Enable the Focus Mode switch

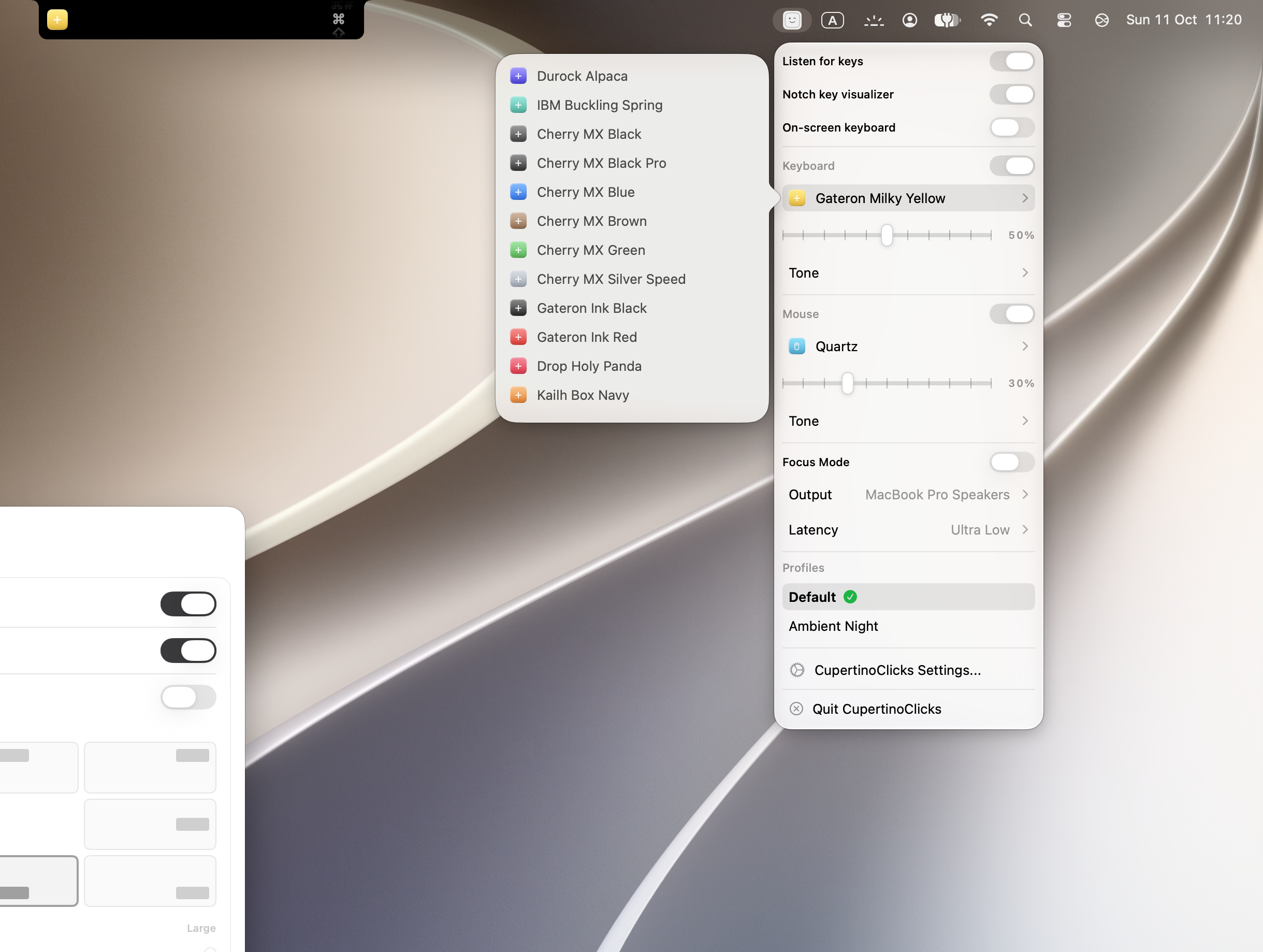[1012, 462]
